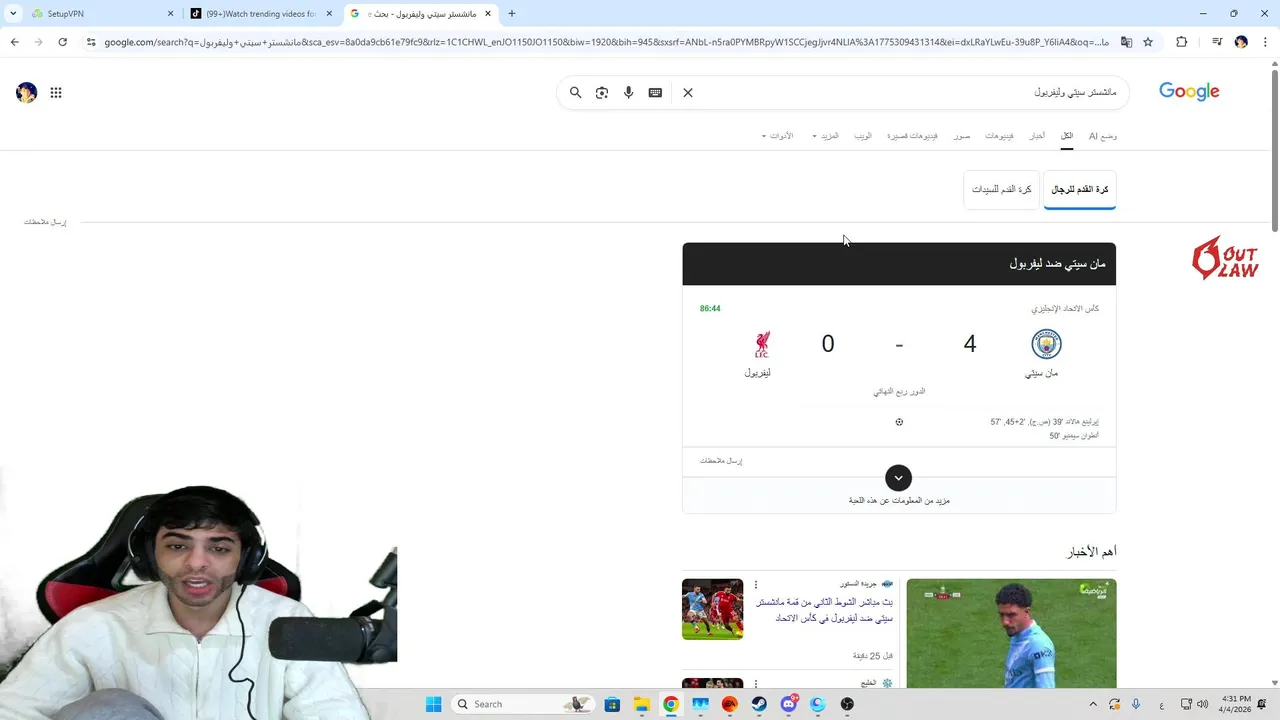Select كرة القدم للرجال men's football chip
The height and width of the screenshot is (720, 1280).
(1080, 189)
